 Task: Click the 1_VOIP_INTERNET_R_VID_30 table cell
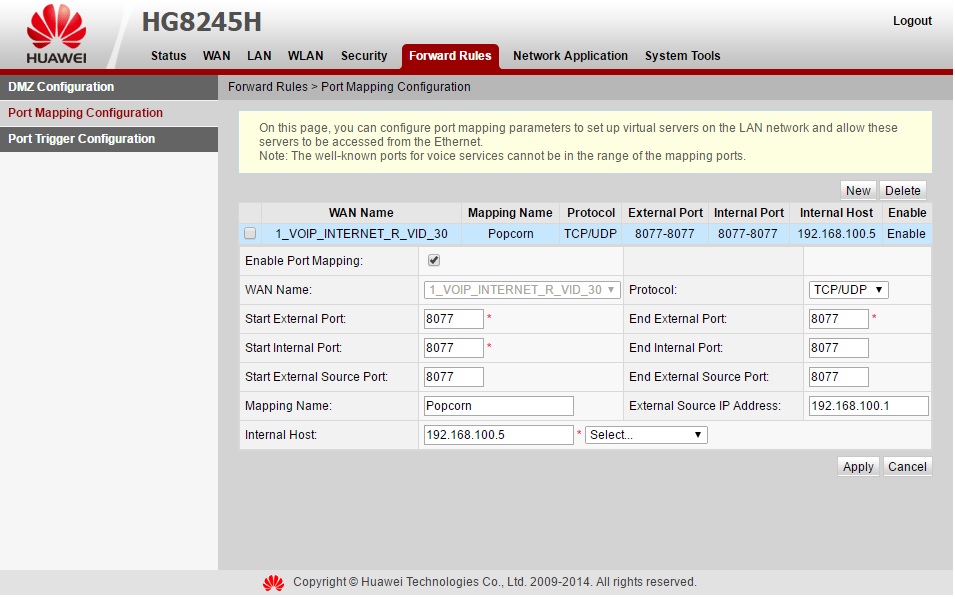click(361, 234)
